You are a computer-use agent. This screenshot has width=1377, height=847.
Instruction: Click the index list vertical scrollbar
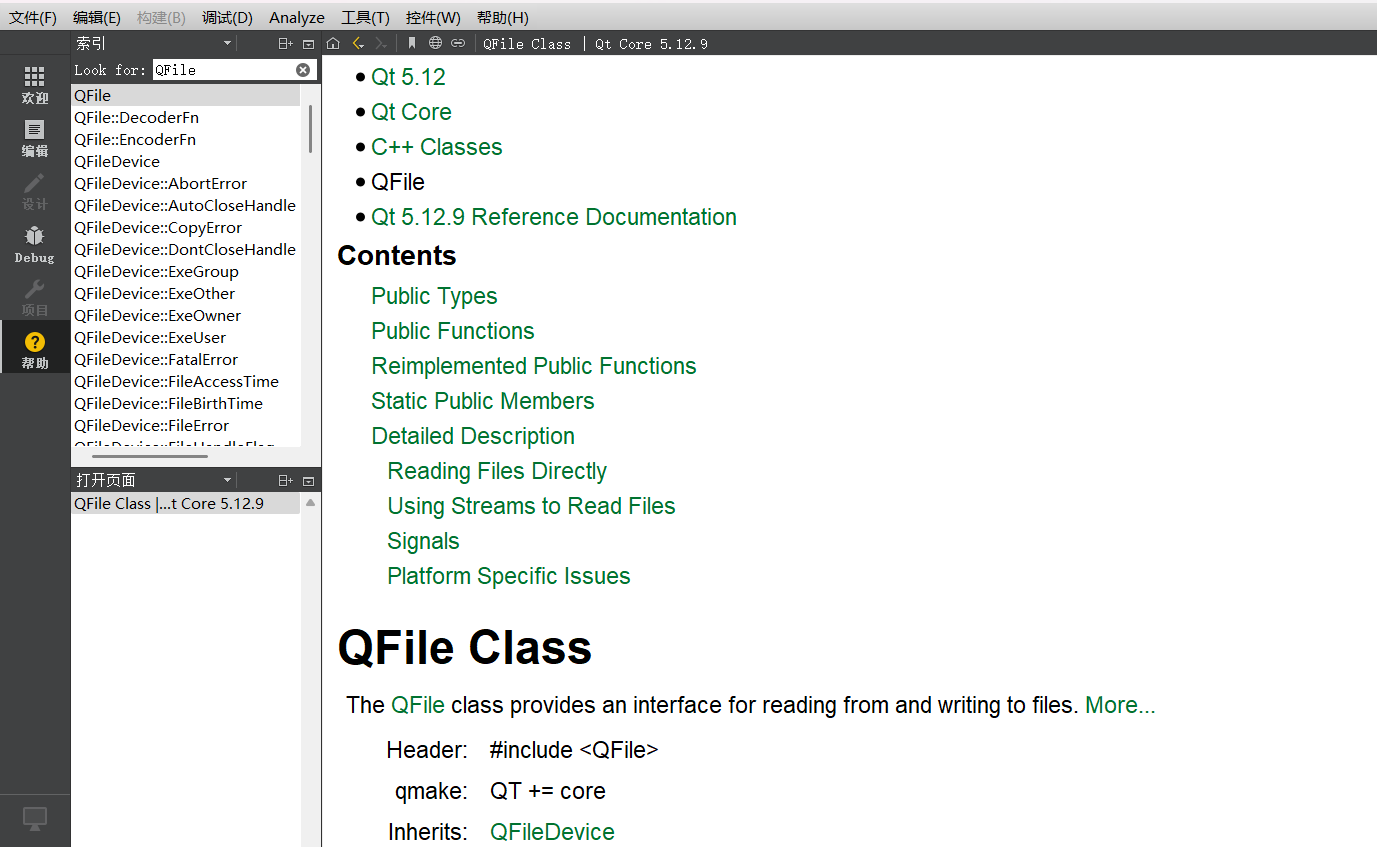310,128
